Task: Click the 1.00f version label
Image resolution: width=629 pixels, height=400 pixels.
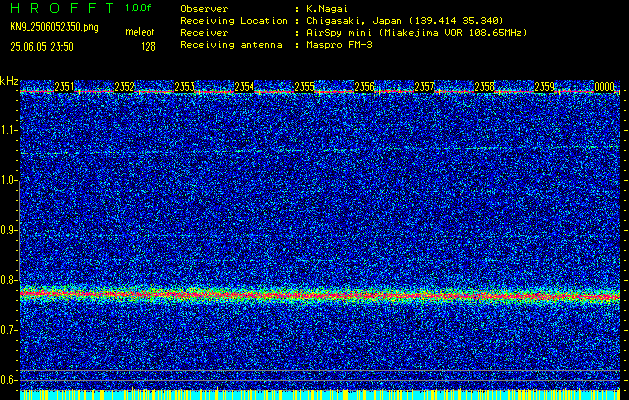Action: point(138,8)
